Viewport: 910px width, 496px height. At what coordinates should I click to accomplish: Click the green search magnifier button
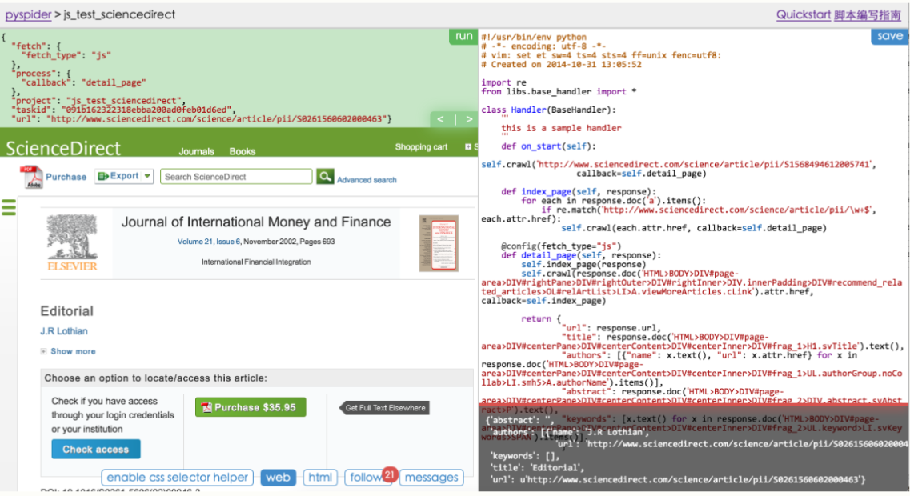point(325,176)
